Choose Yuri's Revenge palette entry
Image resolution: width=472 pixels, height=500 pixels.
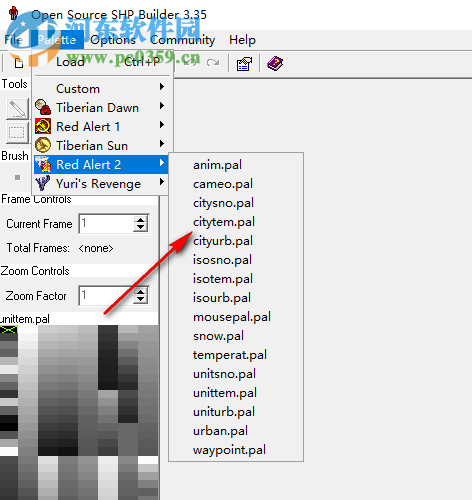tap(101, 184)
